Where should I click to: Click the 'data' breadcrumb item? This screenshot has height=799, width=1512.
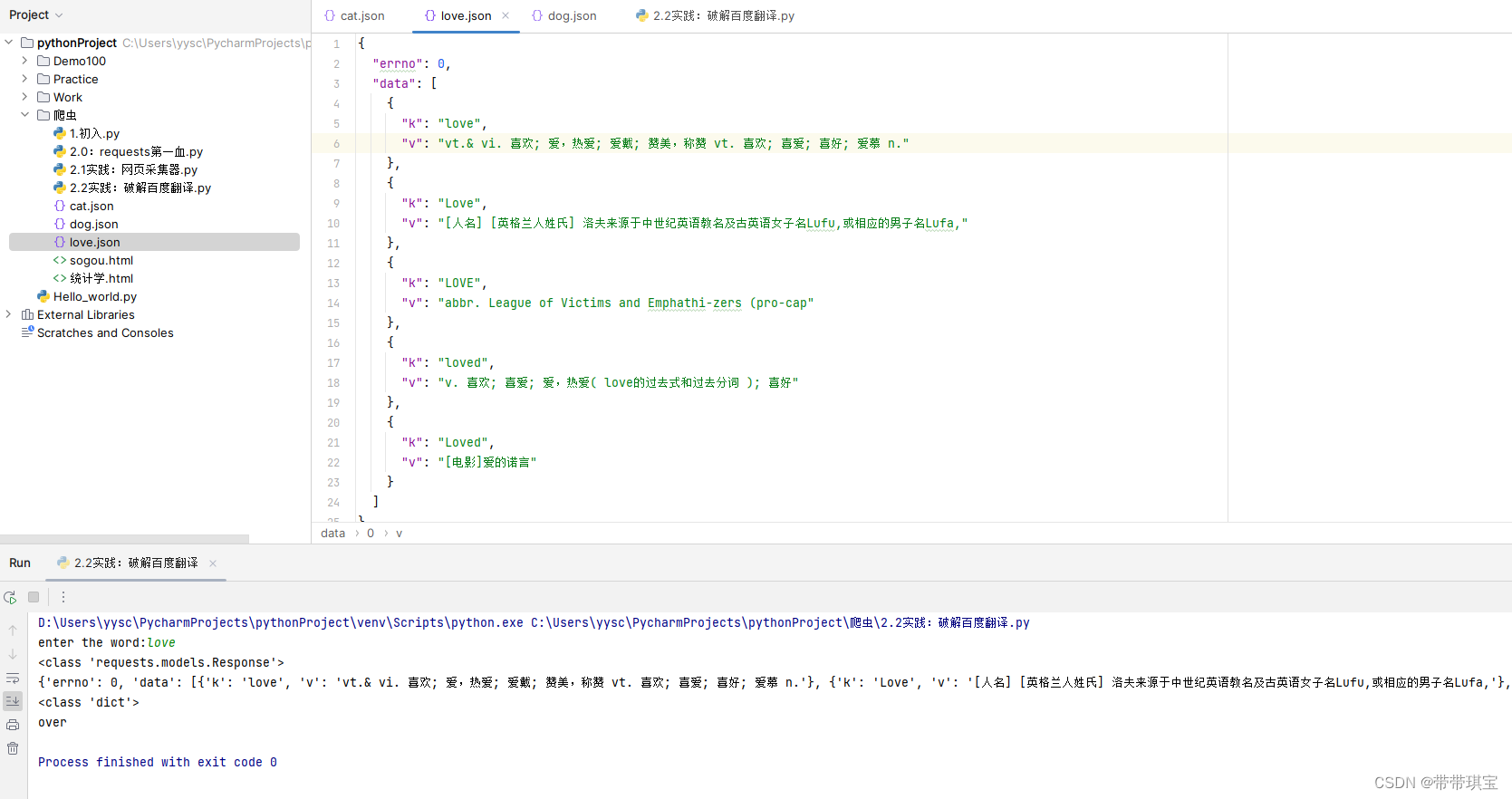[333, 533]
